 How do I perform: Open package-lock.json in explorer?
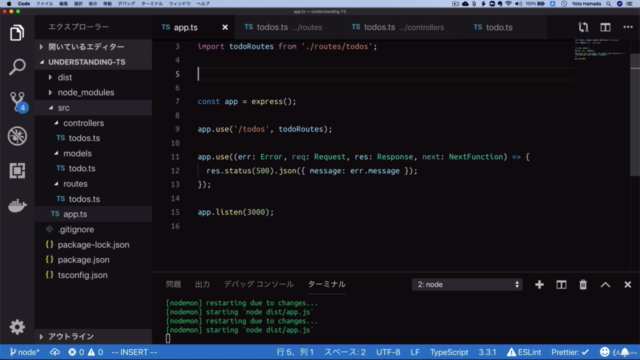93,244
